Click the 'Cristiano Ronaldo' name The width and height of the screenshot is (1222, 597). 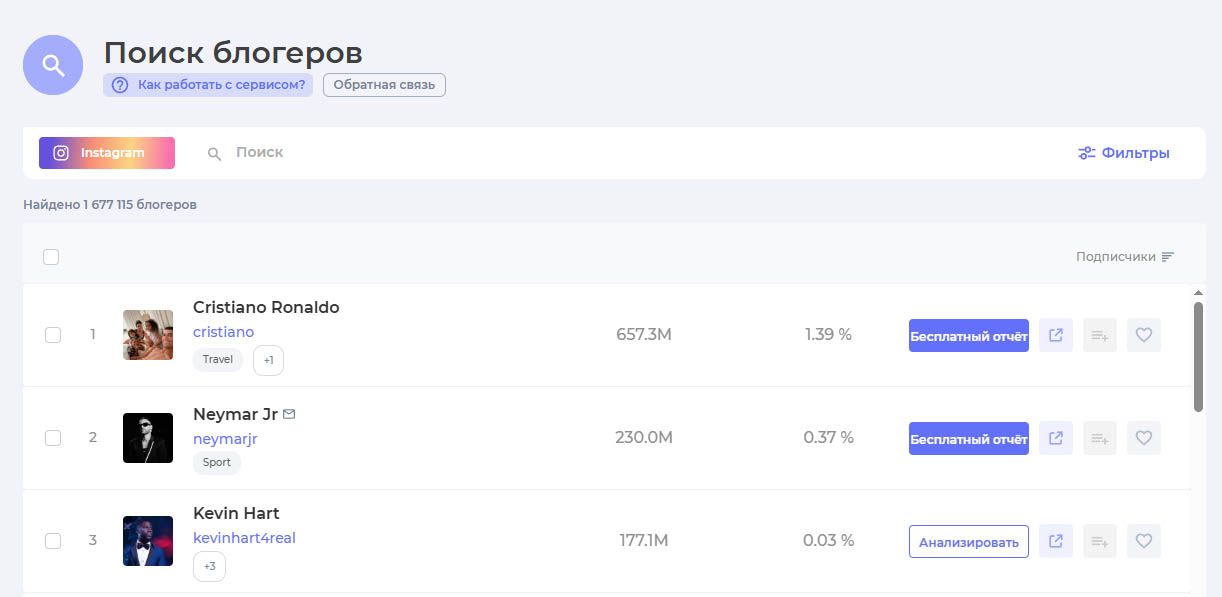(266, 308)
